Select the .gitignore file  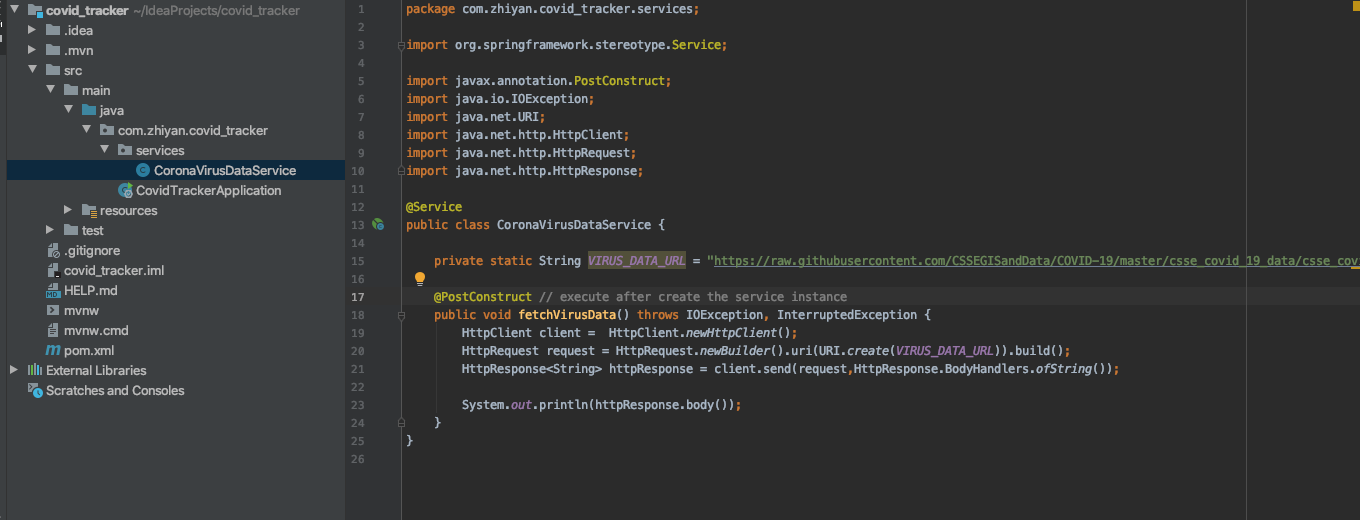tap(91, 251)
